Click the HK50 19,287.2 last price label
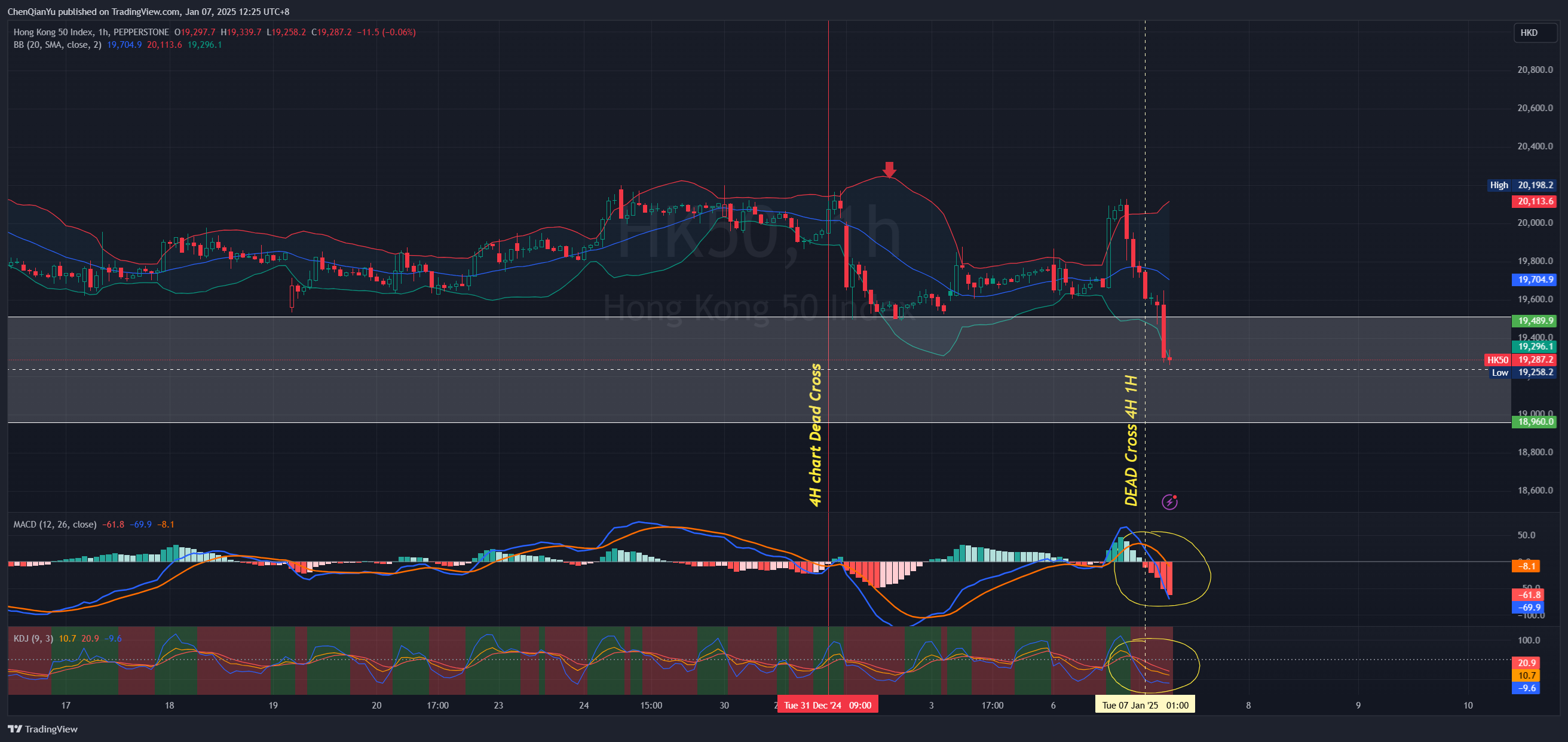The height and width of the screenshot is (742, 1568). pos(1521,360)
